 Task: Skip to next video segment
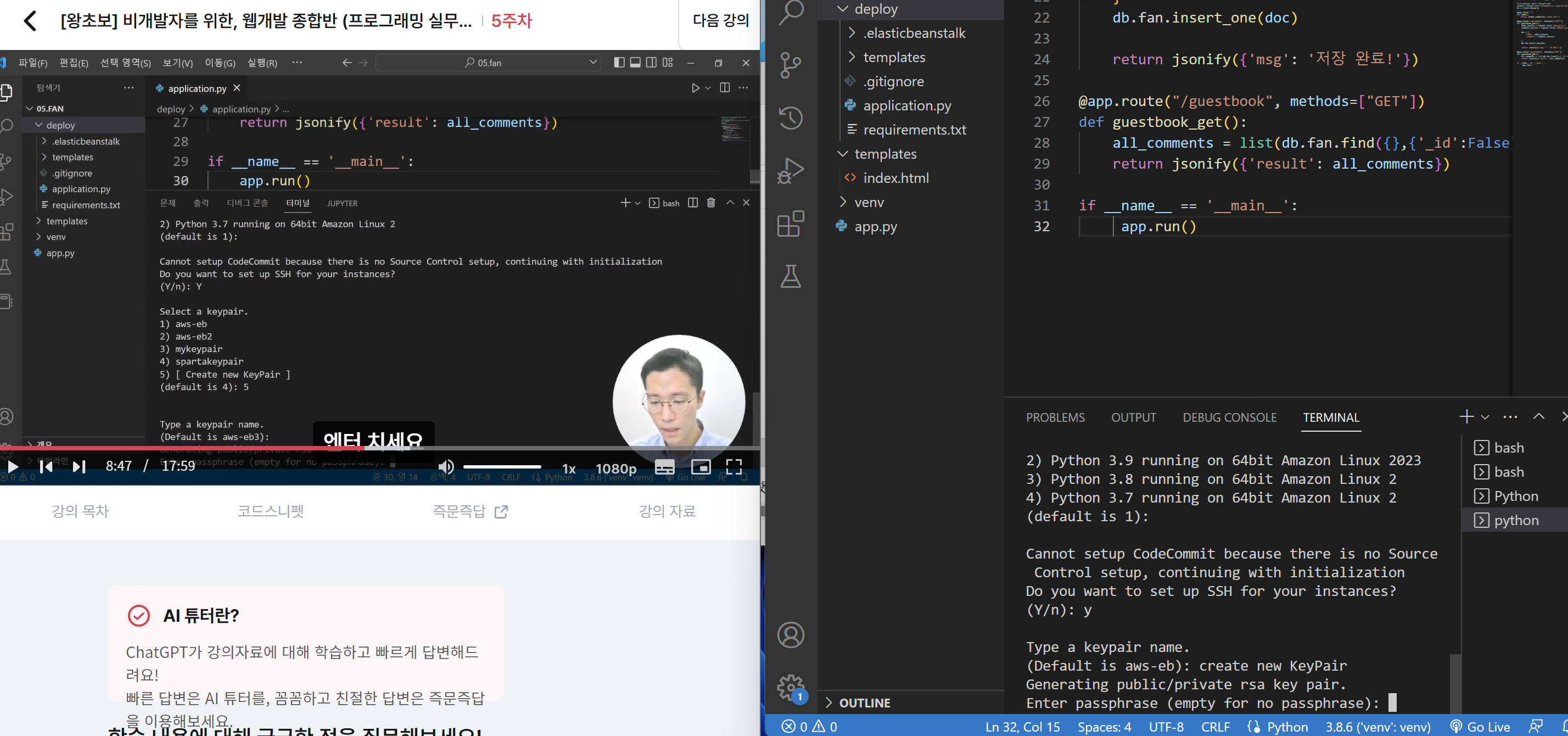(x=79, y=466)
